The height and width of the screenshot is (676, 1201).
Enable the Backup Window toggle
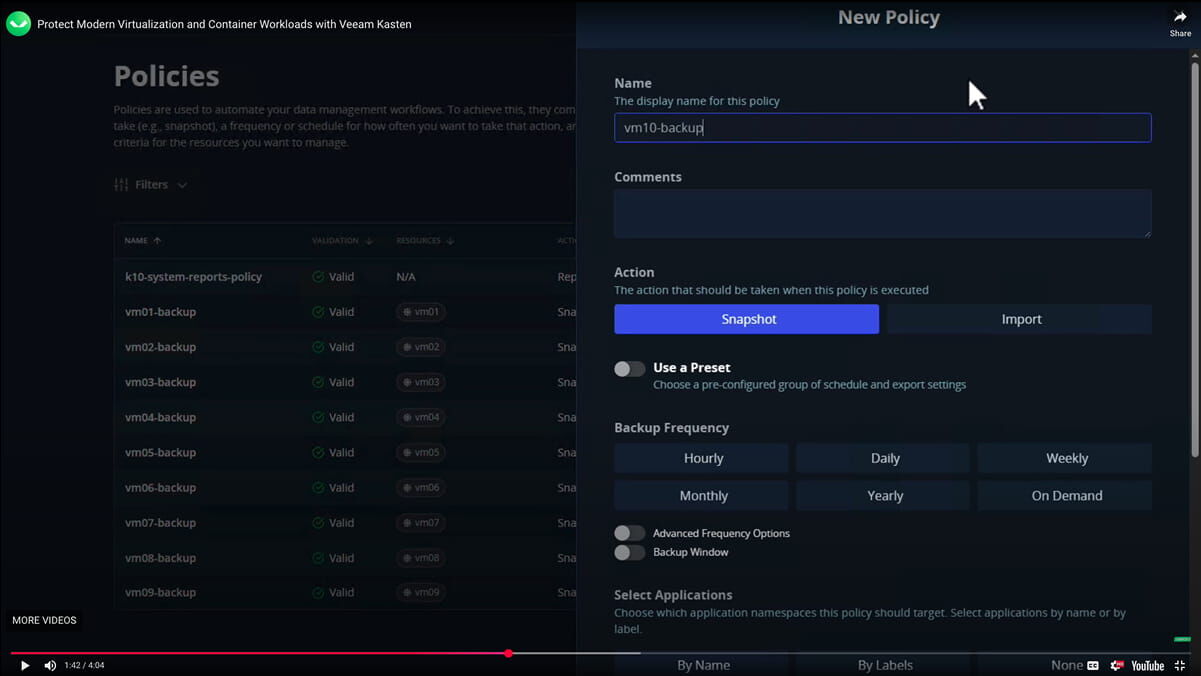pos(629,552)
